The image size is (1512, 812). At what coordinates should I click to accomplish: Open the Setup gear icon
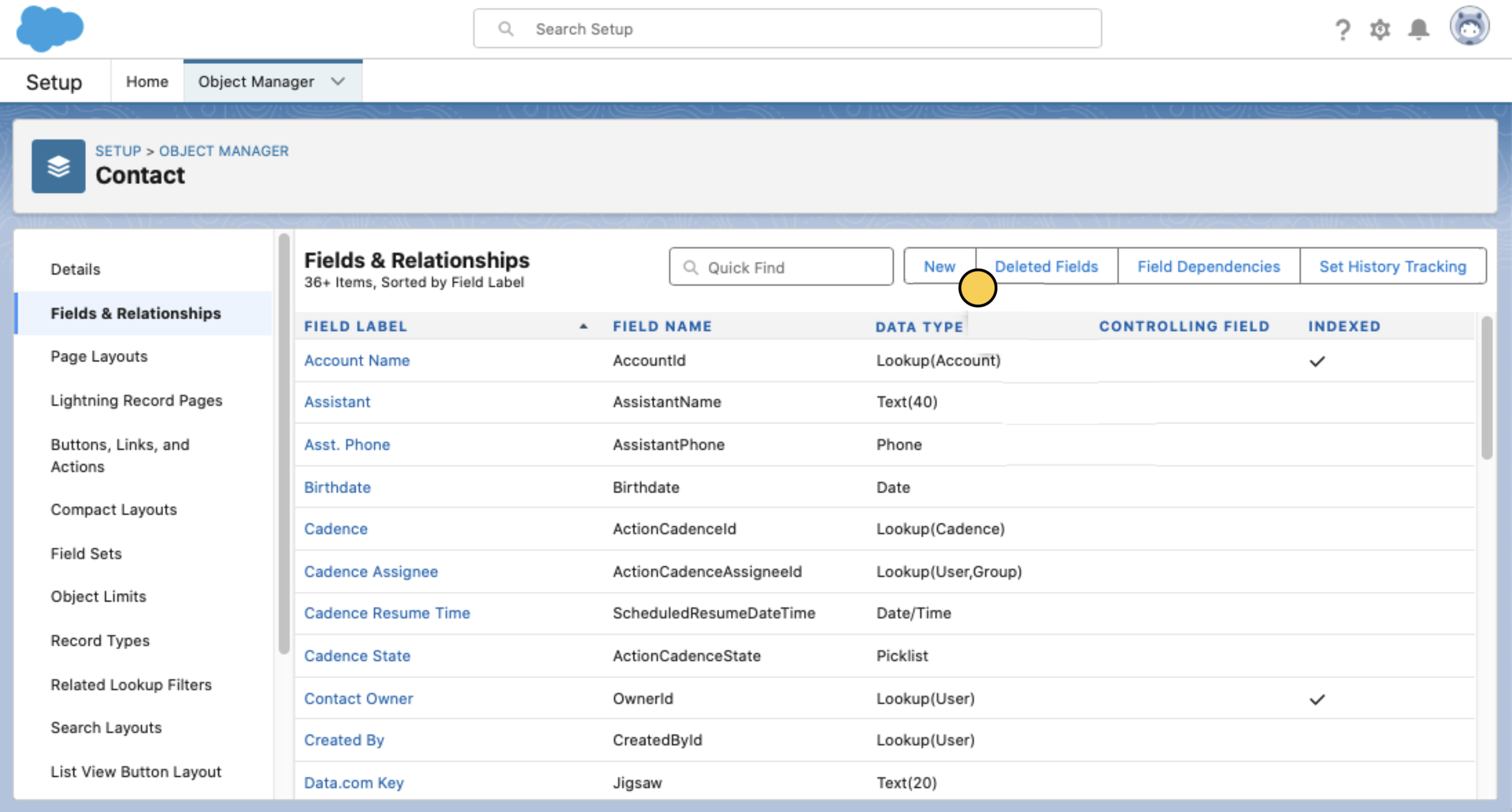coord(1381,28)
